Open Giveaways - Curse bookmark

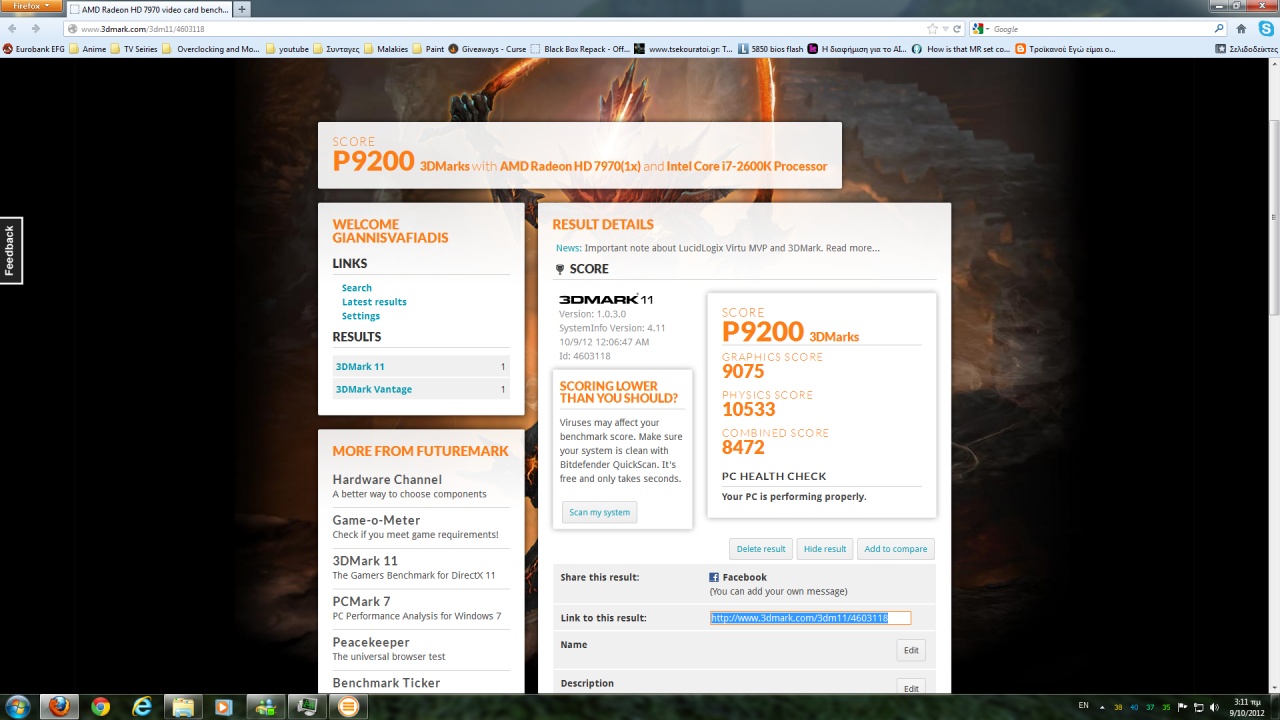(488, 48)
